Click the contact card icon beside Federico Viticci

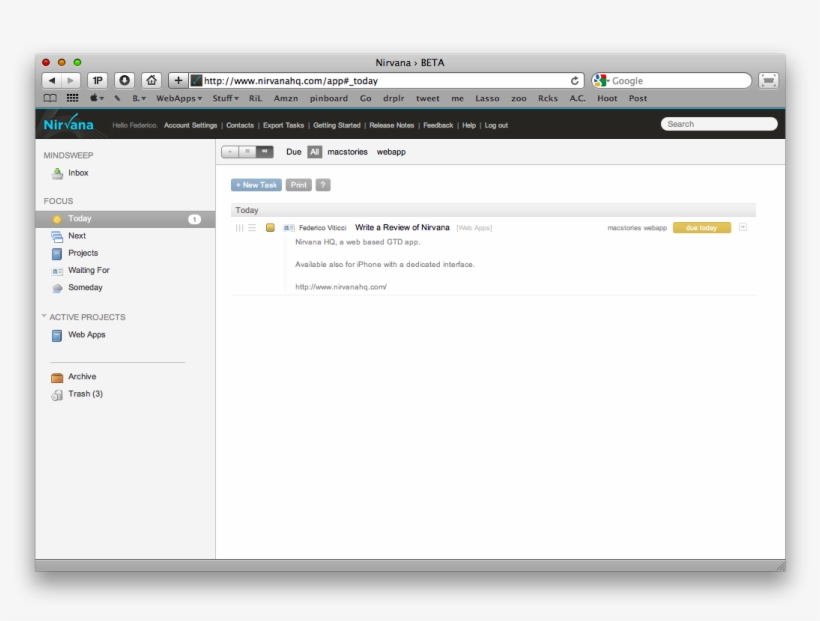pos(289,228)
